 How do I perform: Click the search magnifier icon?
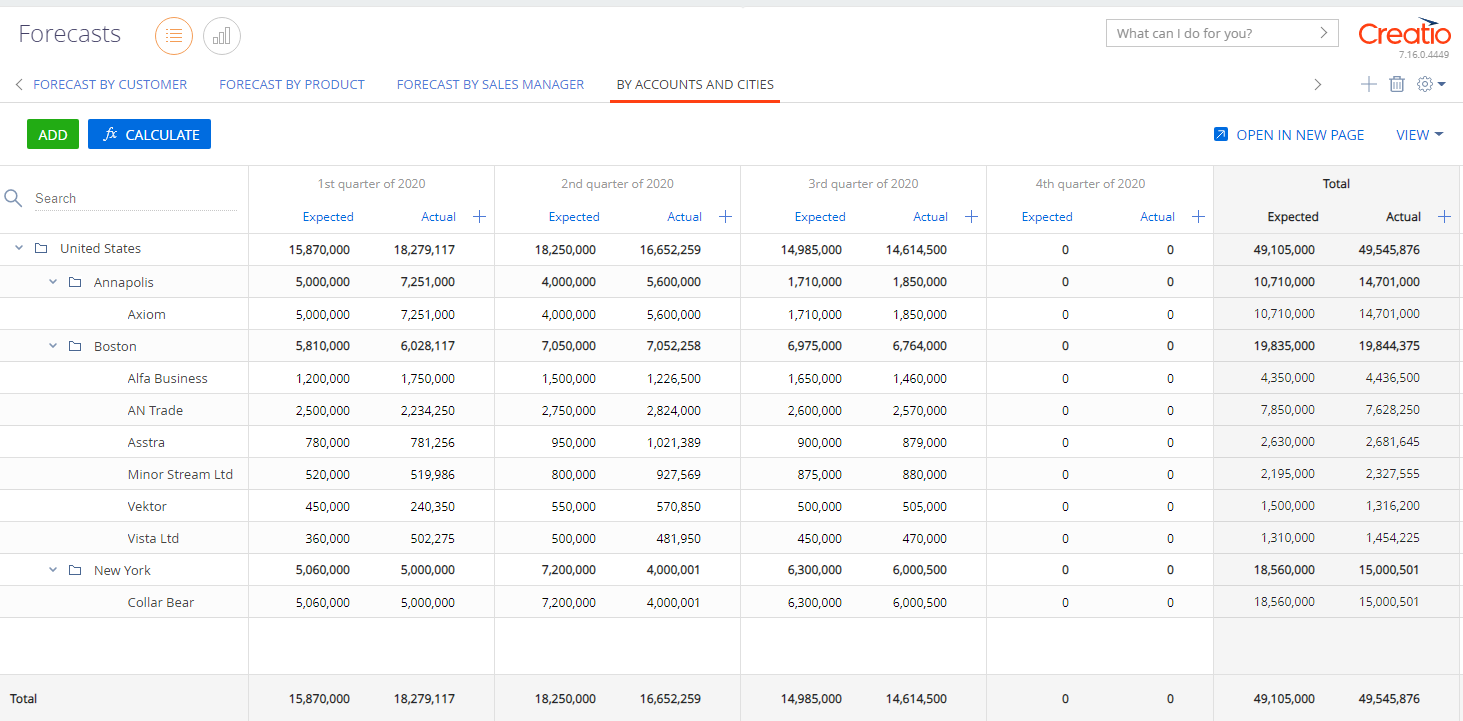click(x=13, y=198)
